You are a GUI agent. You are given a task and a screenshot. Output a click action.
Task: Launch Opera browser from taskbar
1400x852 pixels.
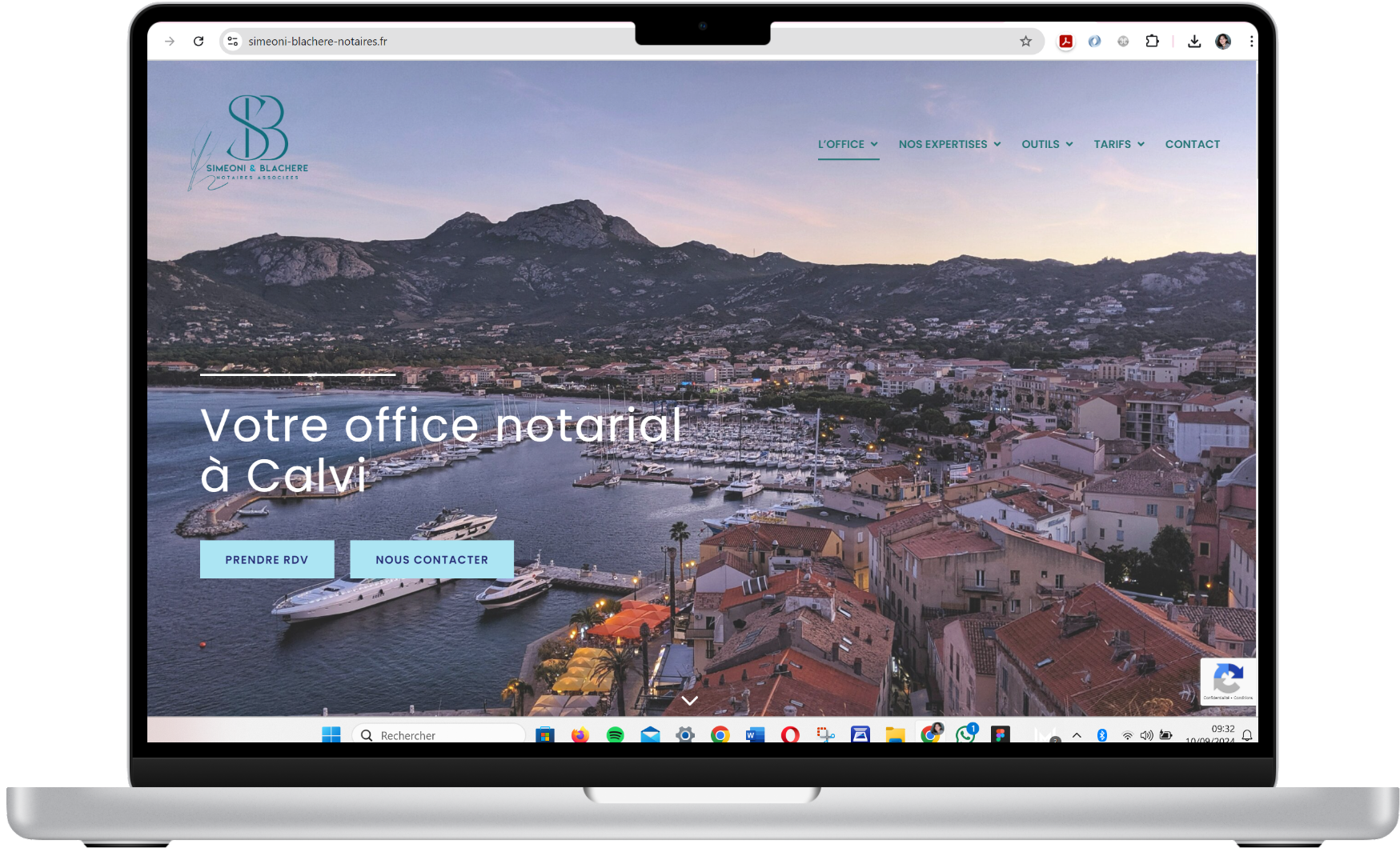[790, 734]
